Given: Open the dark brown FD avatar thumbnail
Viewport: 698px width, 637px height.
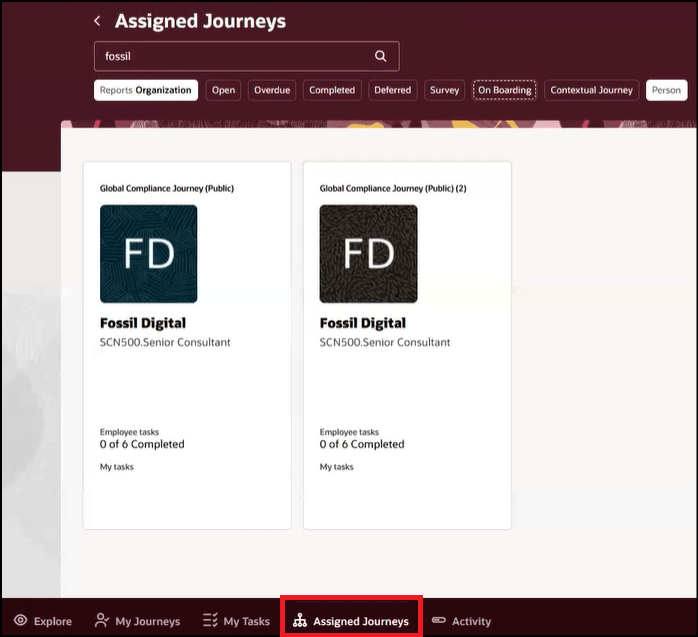Looking at the screenshot, I should click(x=369, y=254).
